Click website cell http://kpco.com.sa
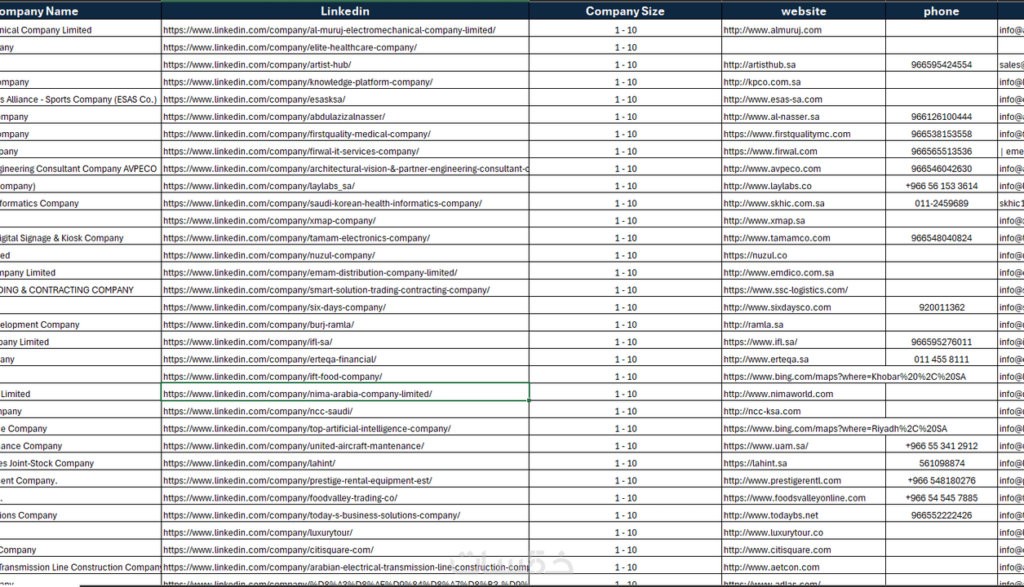1024x587 pixels. click(x=803, y=82)
